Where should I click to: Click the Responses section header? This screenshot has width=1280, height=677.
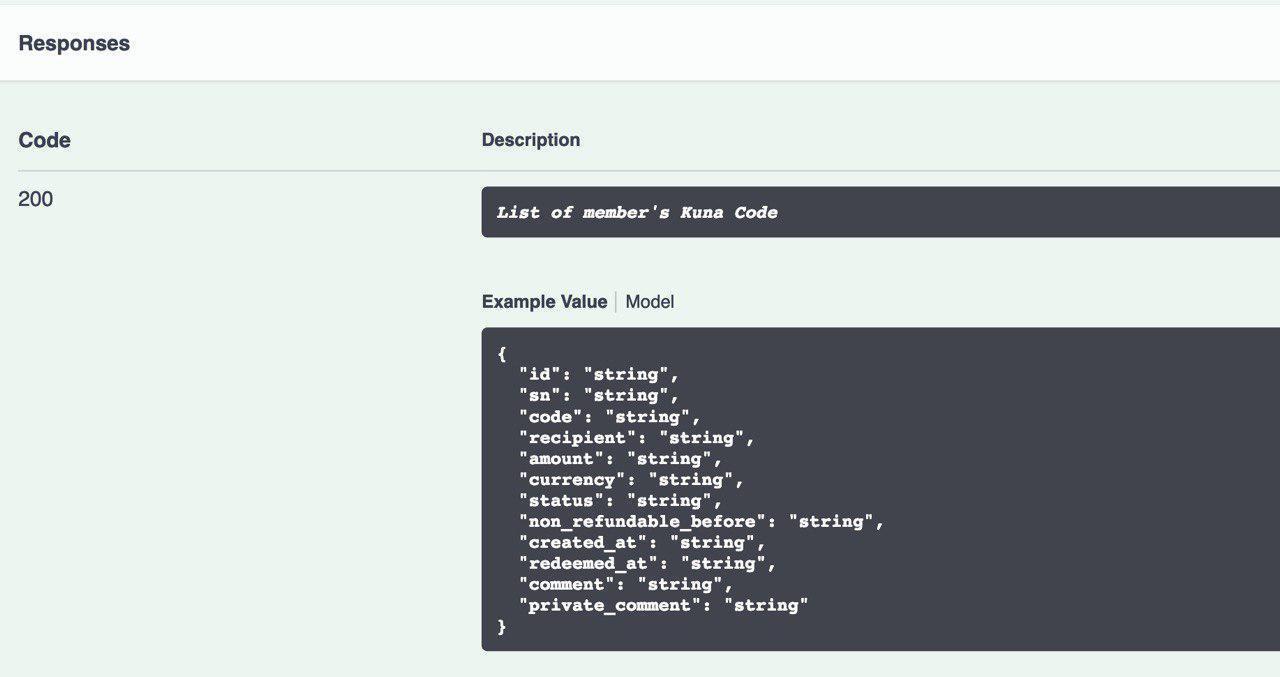pos(74,43)
